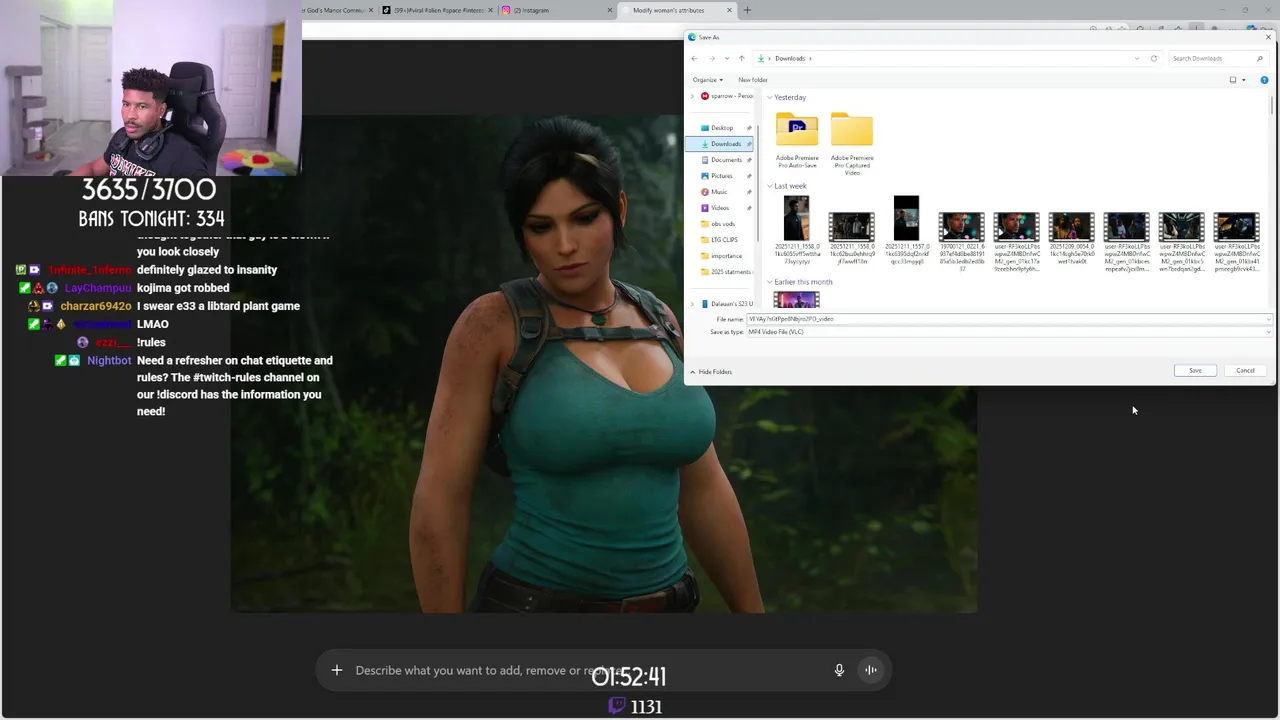Screen dimensions: 1280x720
Task: Refresh the Downloads folder view
Action: (1154, 58)
